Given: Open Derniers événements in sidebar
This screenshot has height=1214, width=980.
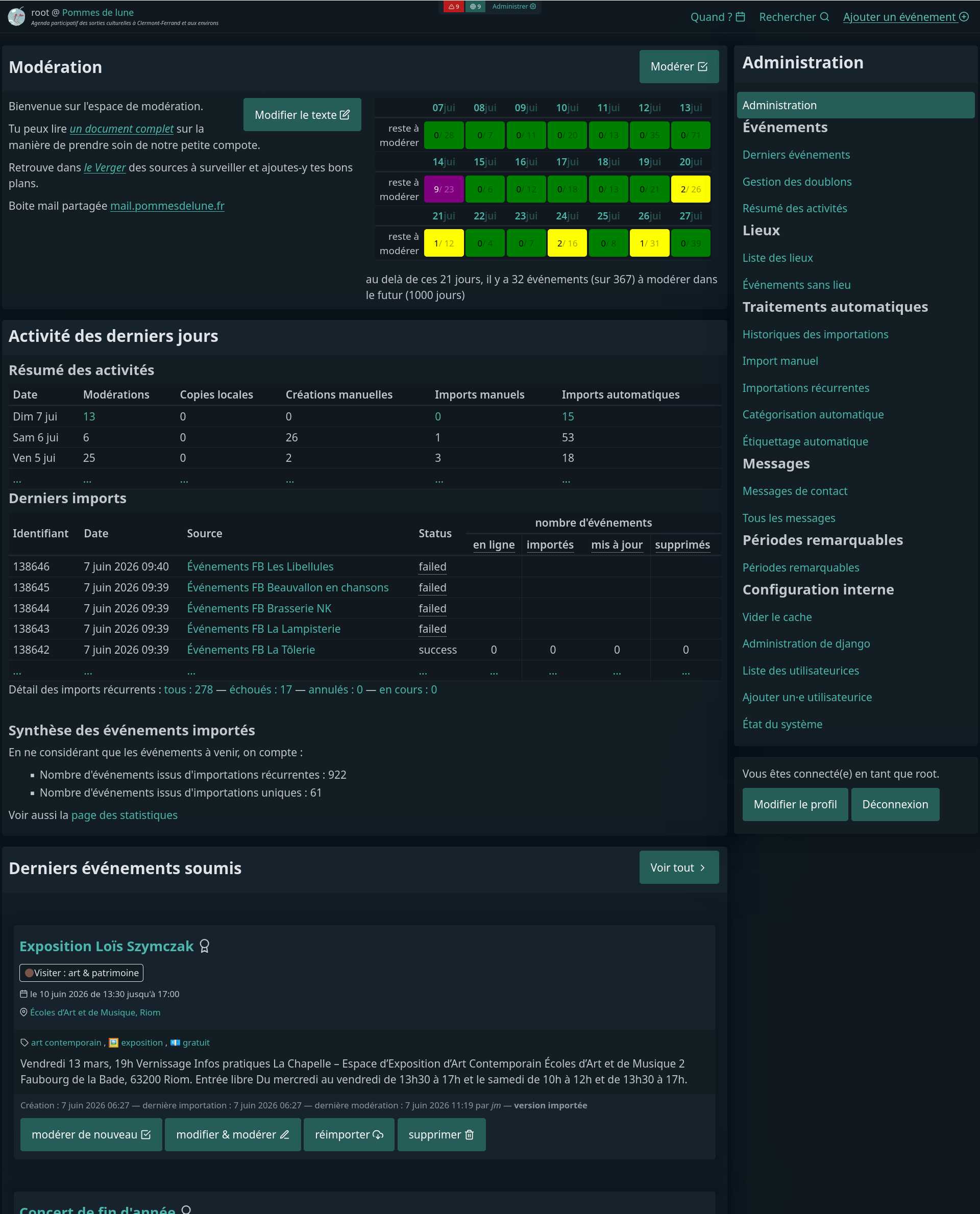Looking at the screenshot, I should pos(796,155).
